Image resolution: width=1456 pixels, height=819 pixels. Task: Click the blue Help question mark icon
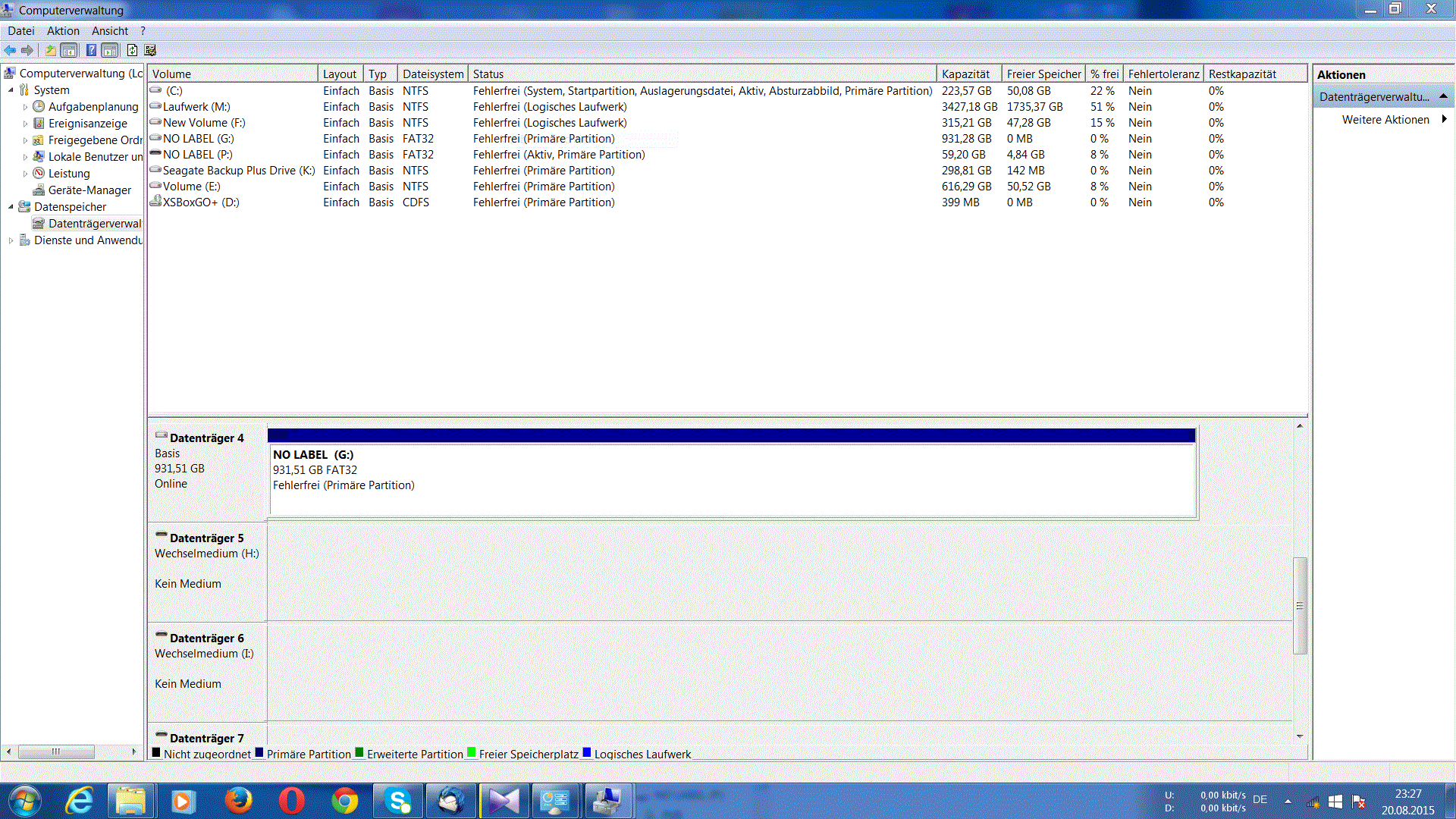tap(91, 50)
